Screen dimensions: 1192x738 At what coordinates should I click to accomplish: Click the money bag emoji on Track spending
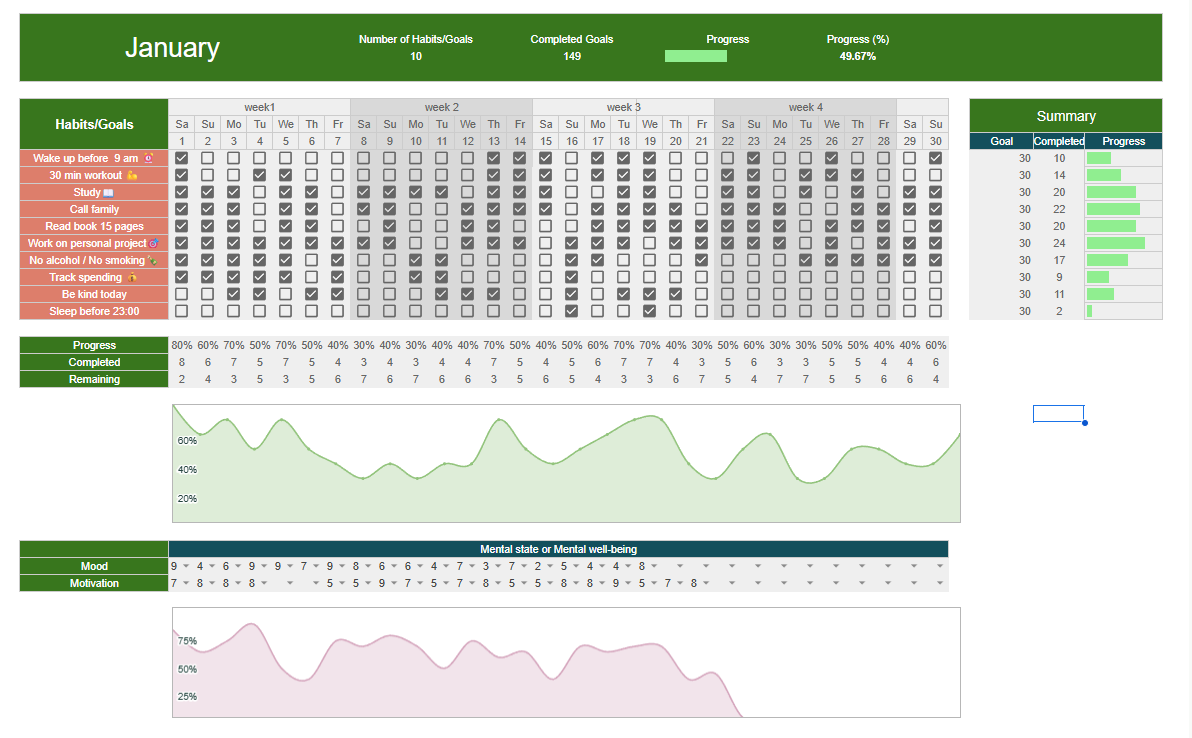pyautogui.click(x=132, y=277)
